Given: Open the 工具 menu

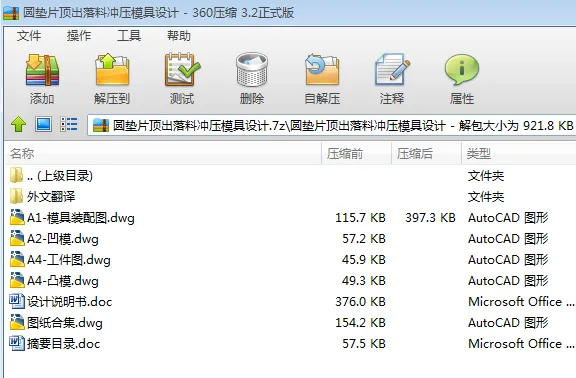Looking at the screenshot, I should (129, 36).
